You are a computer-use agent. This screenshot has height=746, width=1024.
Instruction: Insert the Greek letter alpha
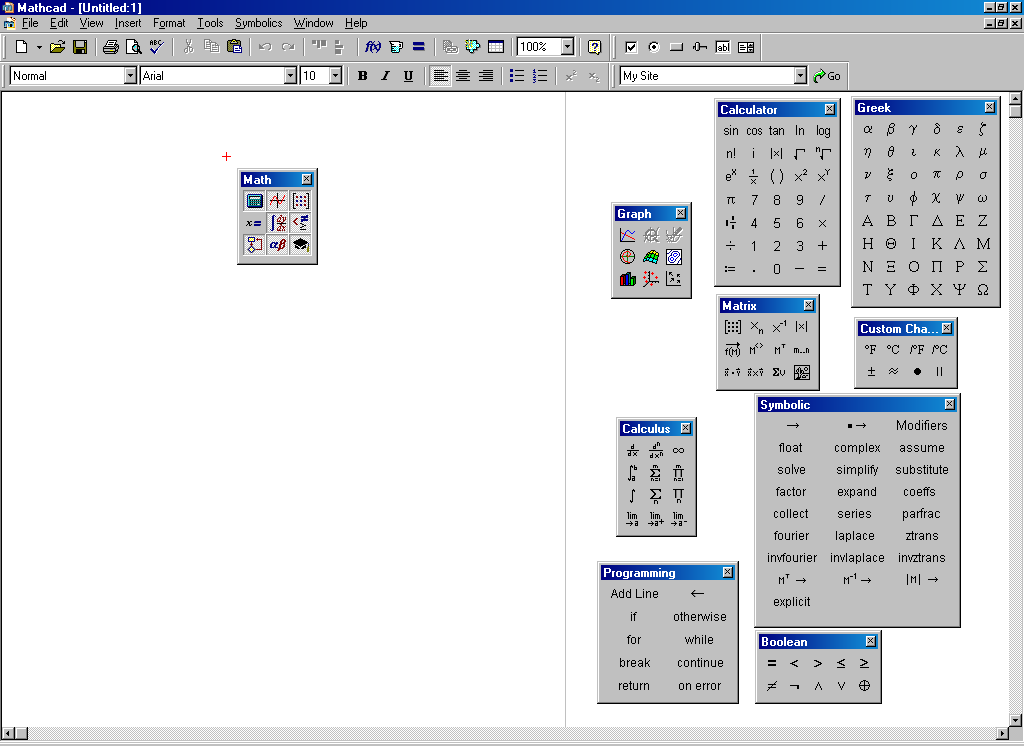867,129
